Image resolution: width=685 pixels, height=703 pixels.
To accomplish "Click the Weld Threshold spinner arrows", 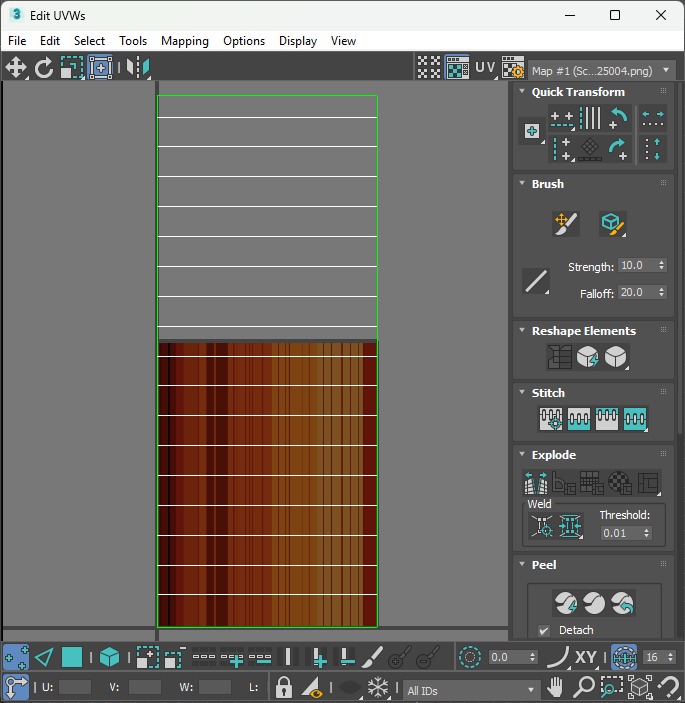I will point(646,533).
